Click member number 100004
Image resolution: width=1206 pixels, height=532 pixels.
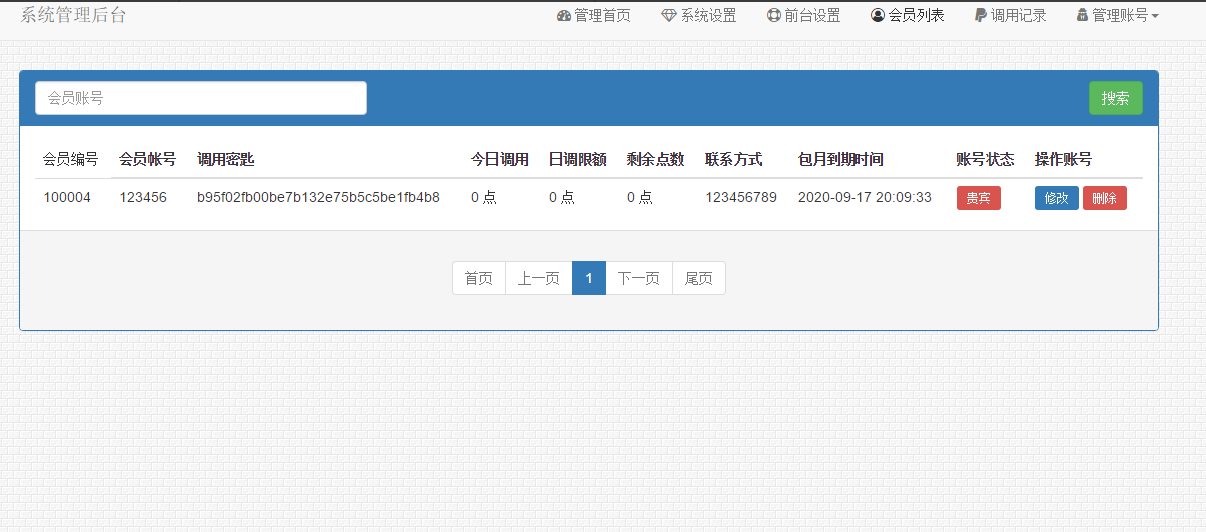click(x=67, y=198)
